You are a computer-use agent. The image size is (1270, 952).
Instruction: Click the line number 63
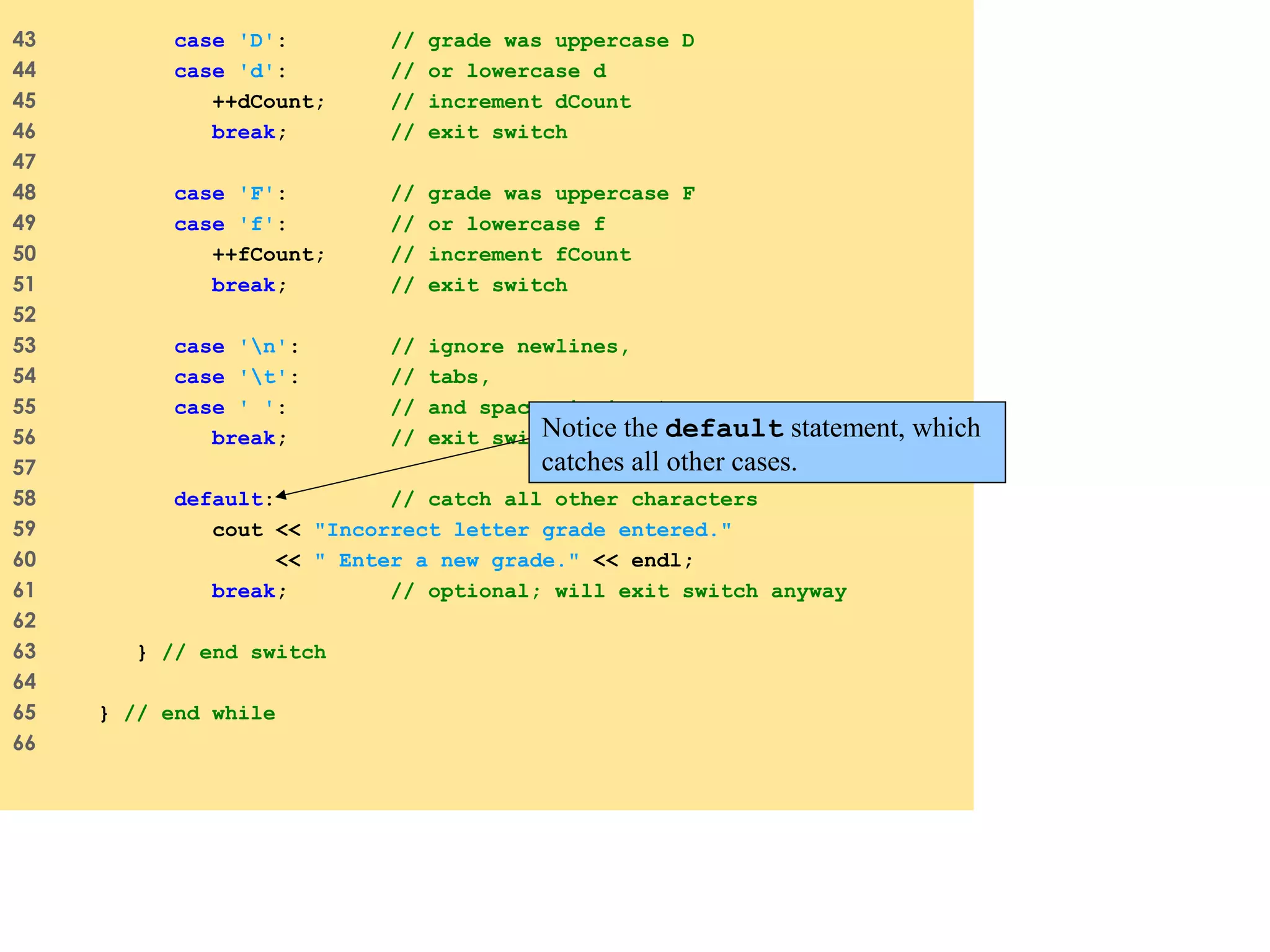(24, 651)
